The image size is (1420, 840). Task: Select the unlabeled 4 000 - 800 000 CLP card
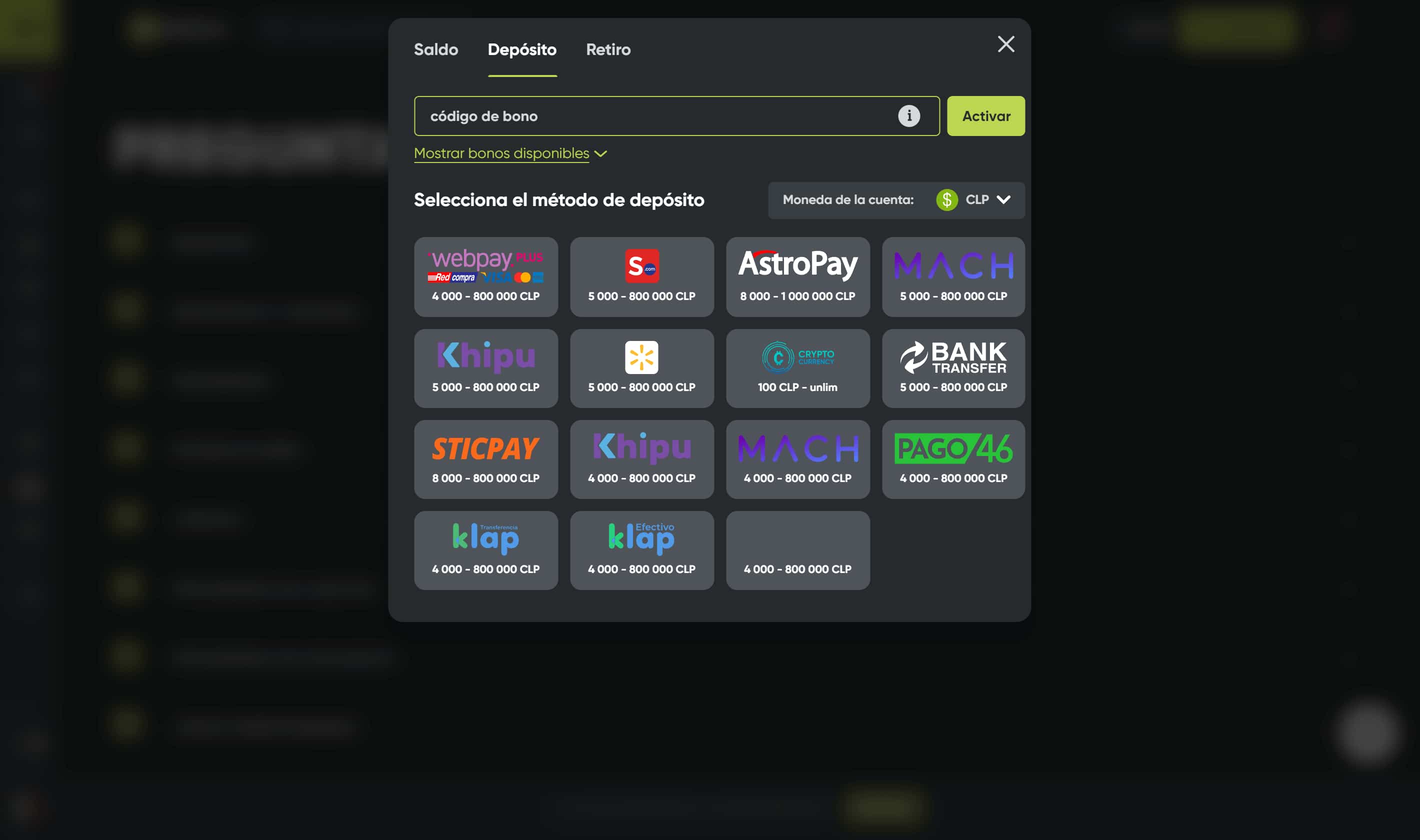click(798, 551)
